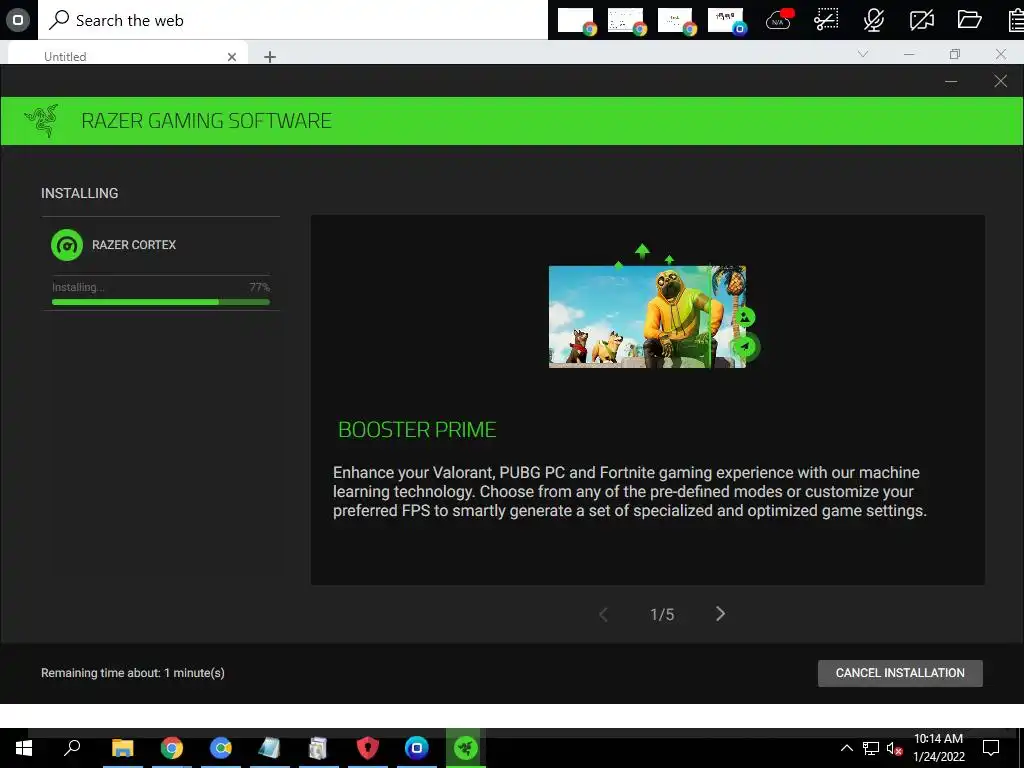
Task: Open the notification center icon
Action: (x=991, y=748)
